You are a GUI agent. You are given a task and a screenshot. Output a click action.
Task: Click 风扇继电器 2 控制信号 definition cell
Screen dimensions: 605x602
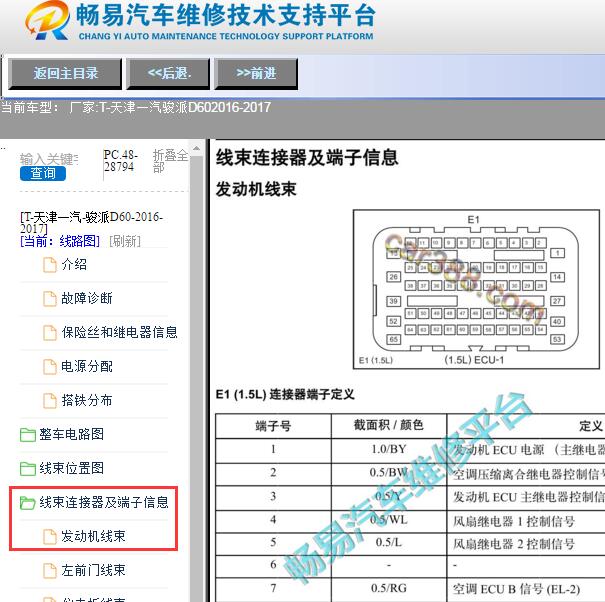pyautogui.click(x=526, y=544)
